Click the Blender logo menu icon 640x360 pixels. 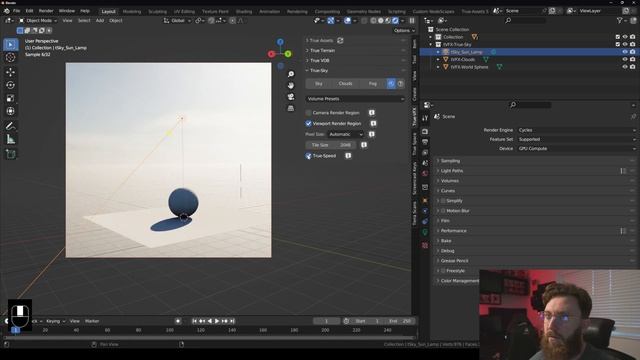coord(7,11)
